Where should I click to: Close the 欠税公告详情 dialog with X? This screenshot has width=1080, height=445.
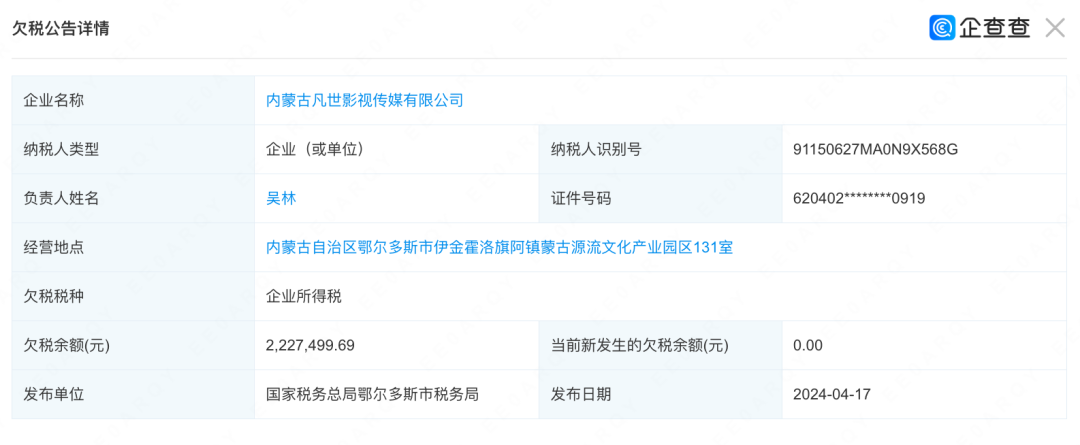(1055, 28)
